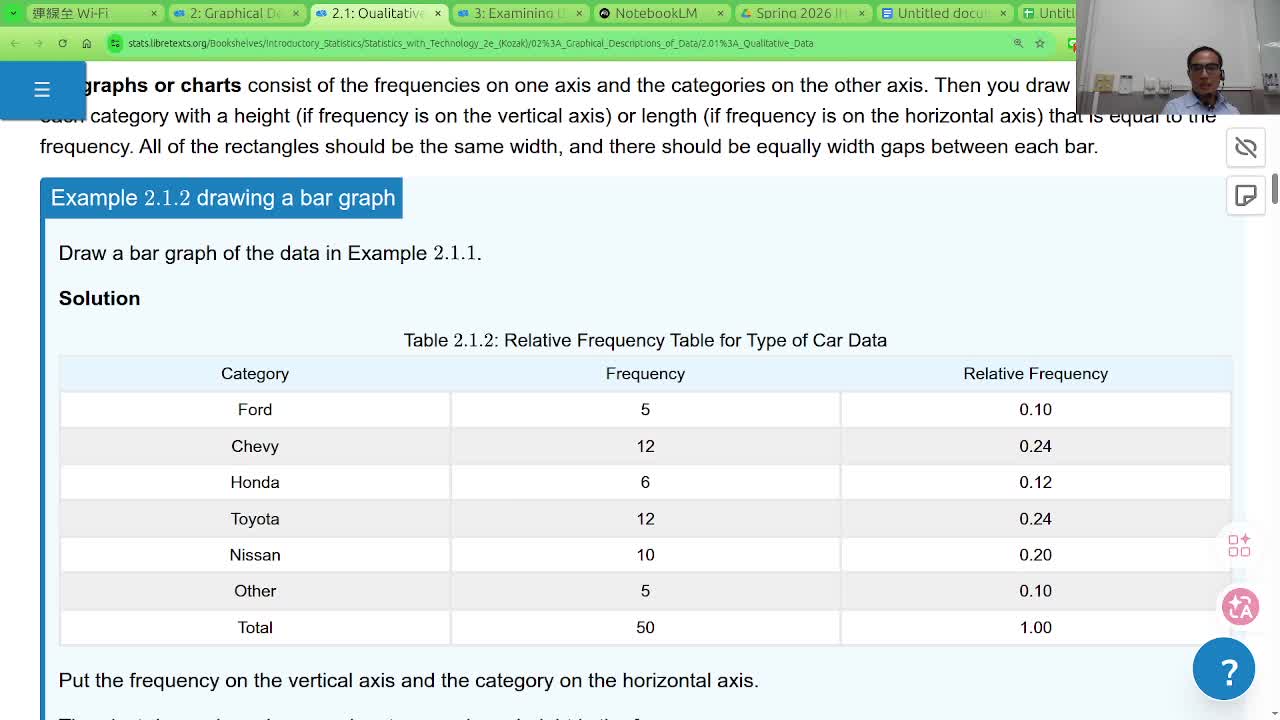Open the pink AI translate widget
Screen dimensions: 1280x720
[1240, 606]
